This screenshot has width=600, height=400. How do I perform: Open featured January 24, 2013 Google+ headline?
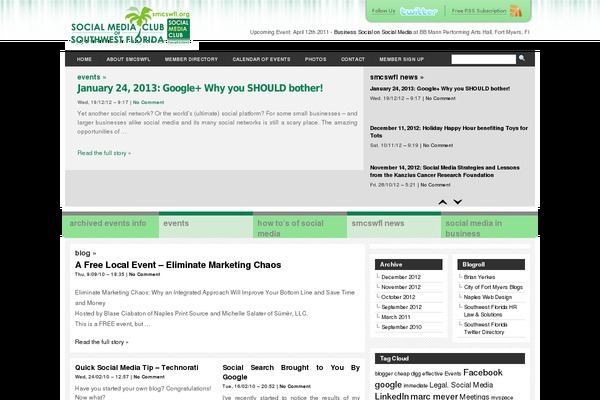[200, 88]
